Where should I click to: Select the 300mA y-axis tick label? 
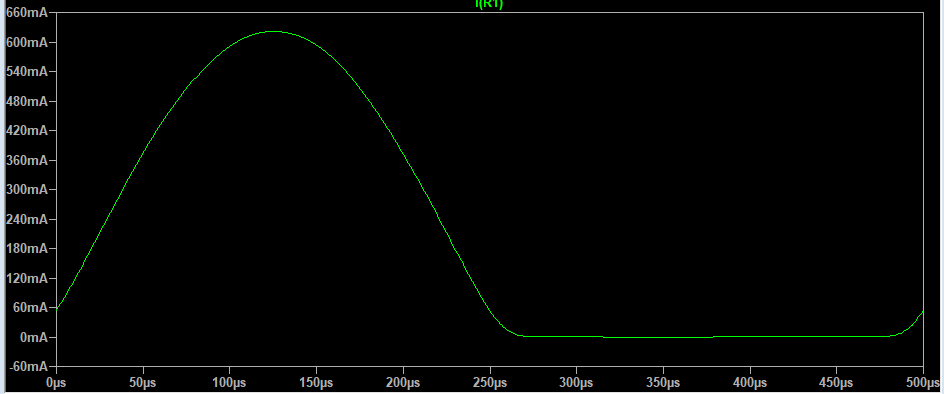tap(26, 190)
